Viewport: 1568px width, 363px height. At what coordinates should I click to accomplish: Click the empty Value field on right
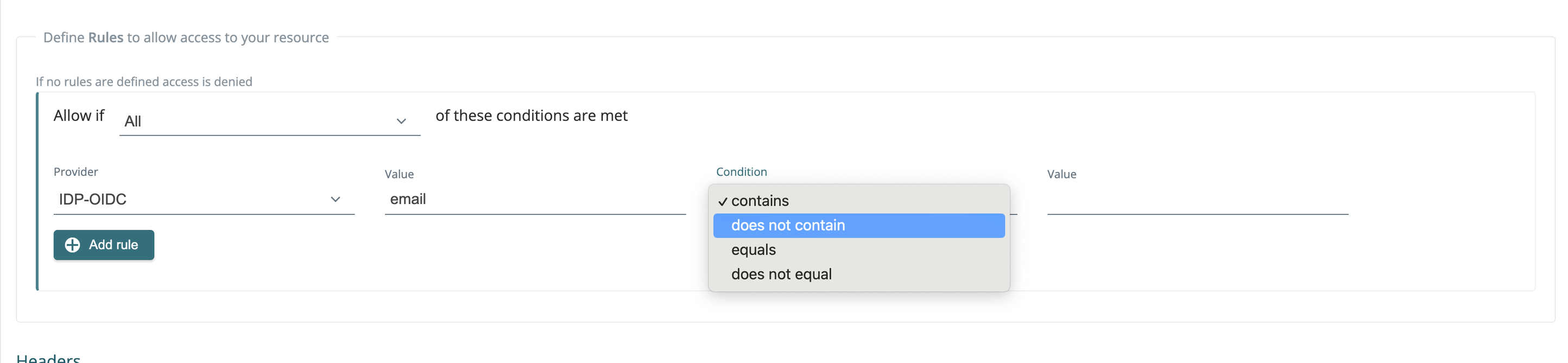[x=1198, y=200]
